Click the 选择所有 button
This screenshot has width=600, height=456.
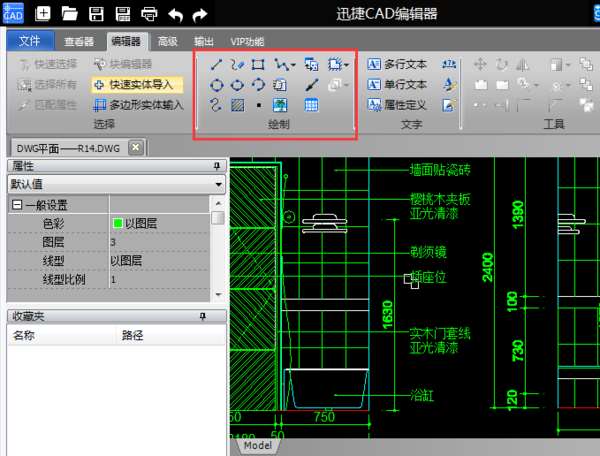[47, 85]
